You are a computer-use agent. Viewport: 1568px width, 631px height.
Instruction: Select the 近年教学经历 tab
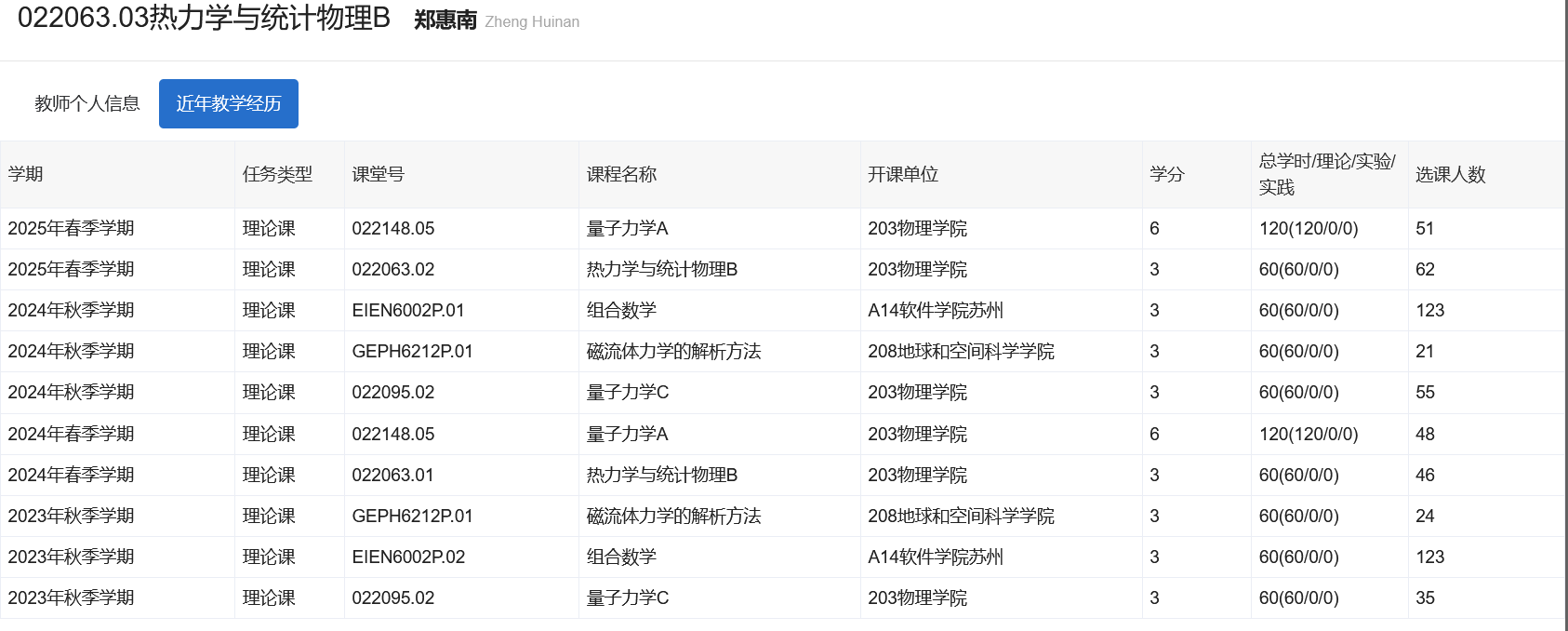pos(229,103)
